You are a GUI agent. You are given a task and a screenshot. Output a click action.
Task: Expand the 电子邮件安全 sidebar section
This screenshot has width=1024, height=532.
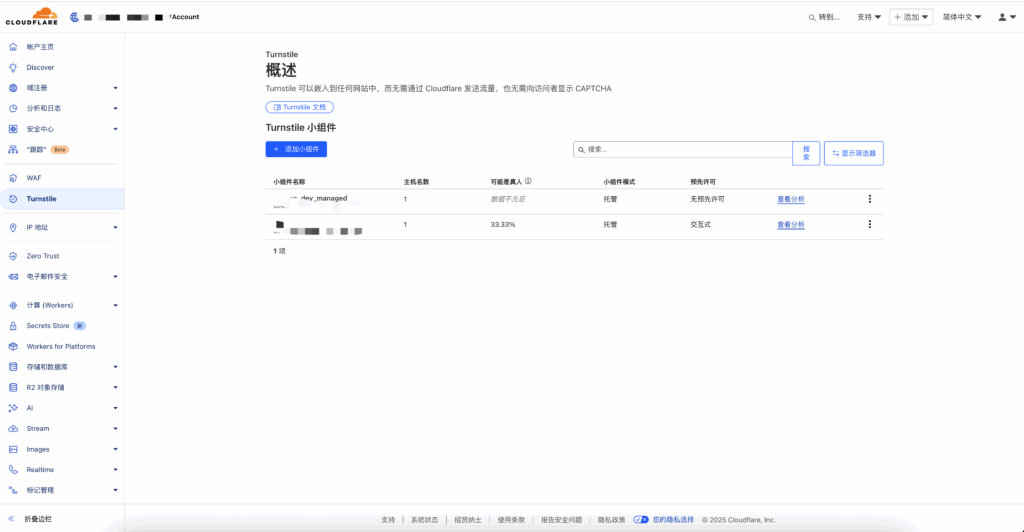pos(116,277)
